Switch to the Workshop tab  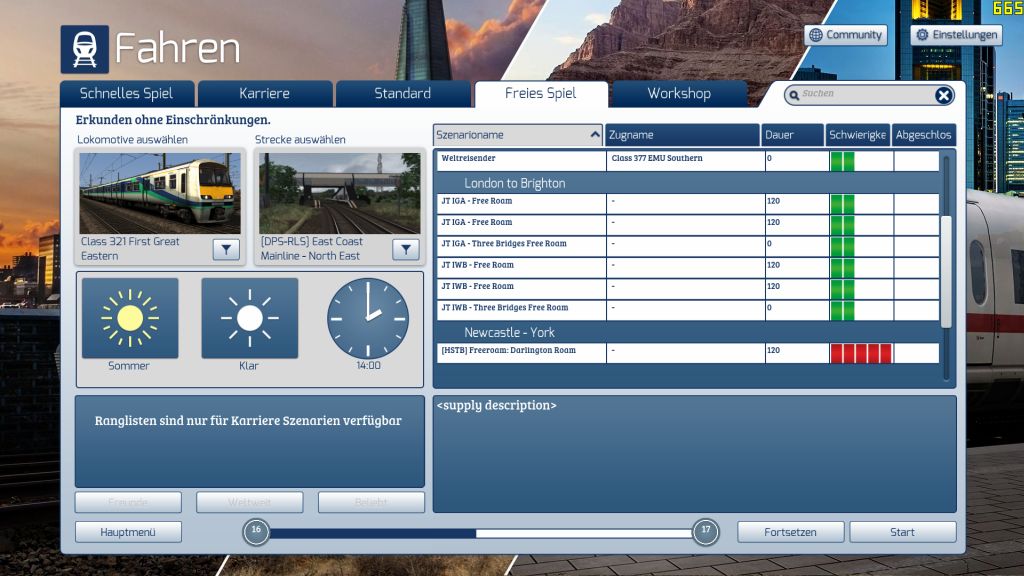pyautogui.click(x=678, y=94)
